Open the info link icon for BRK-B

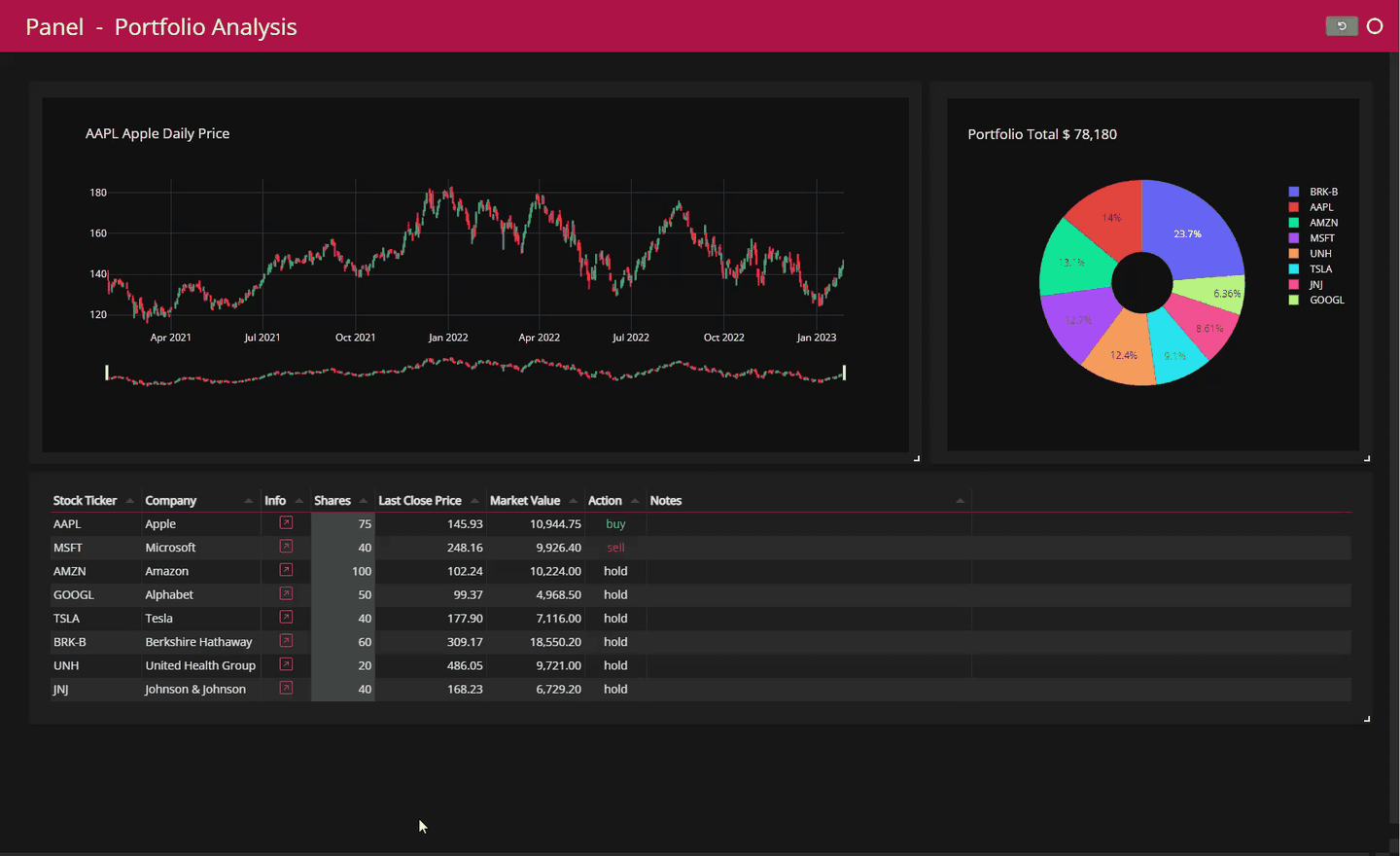286,641
